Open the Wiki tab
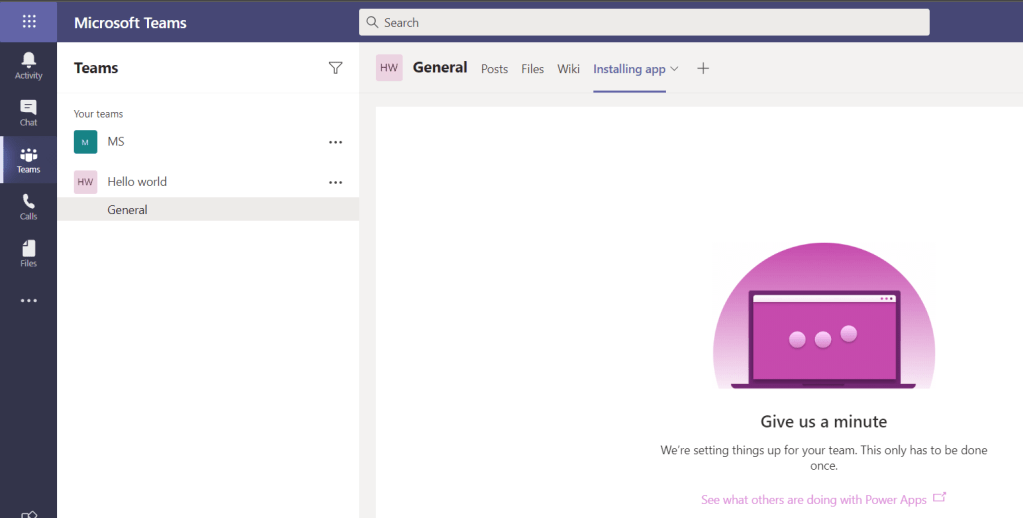This screenshot has height=518, width=1023. (x=568, y=69)
